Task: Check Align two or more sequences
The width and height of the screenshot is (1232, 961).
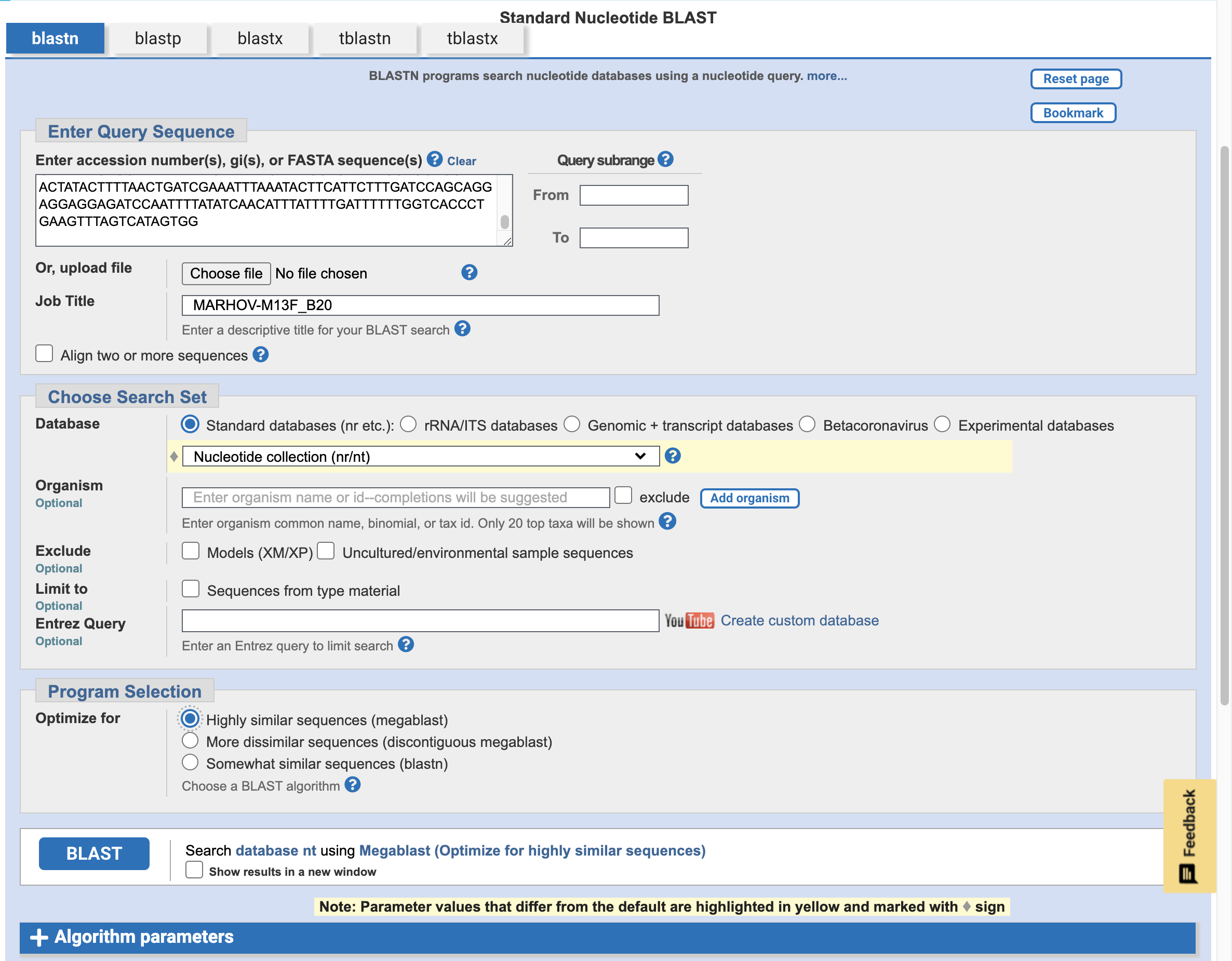Action: click(44, 353)
